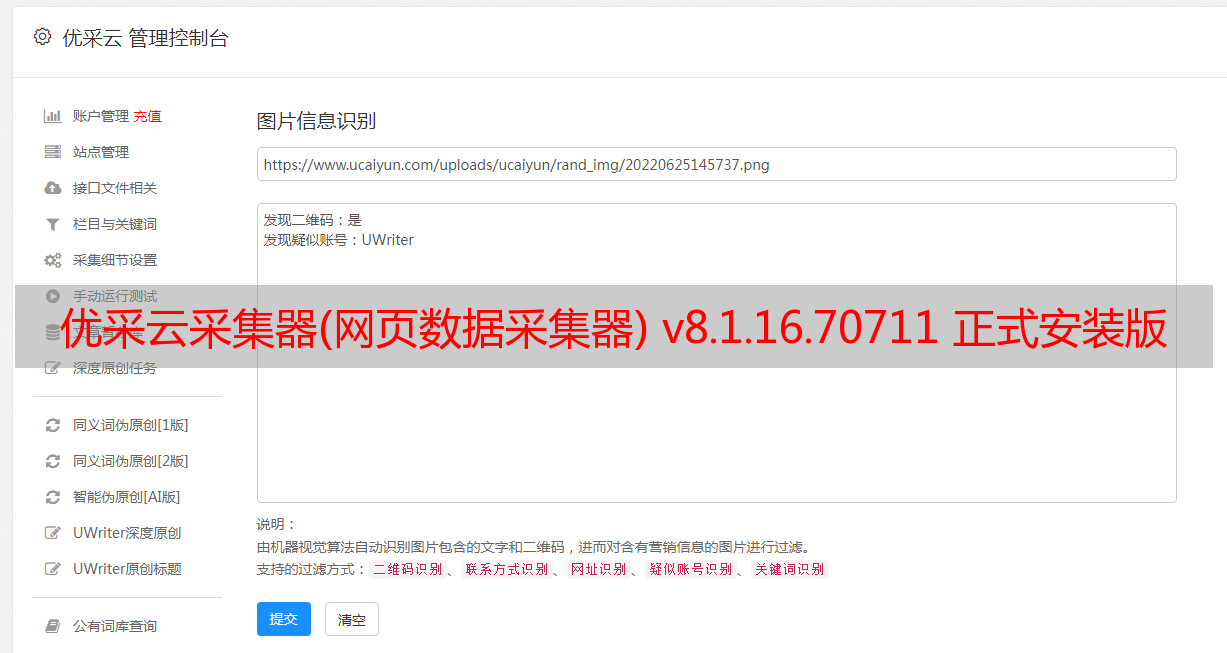Open 智能伪原创[AI版] in sidebar

pos(126,497)
